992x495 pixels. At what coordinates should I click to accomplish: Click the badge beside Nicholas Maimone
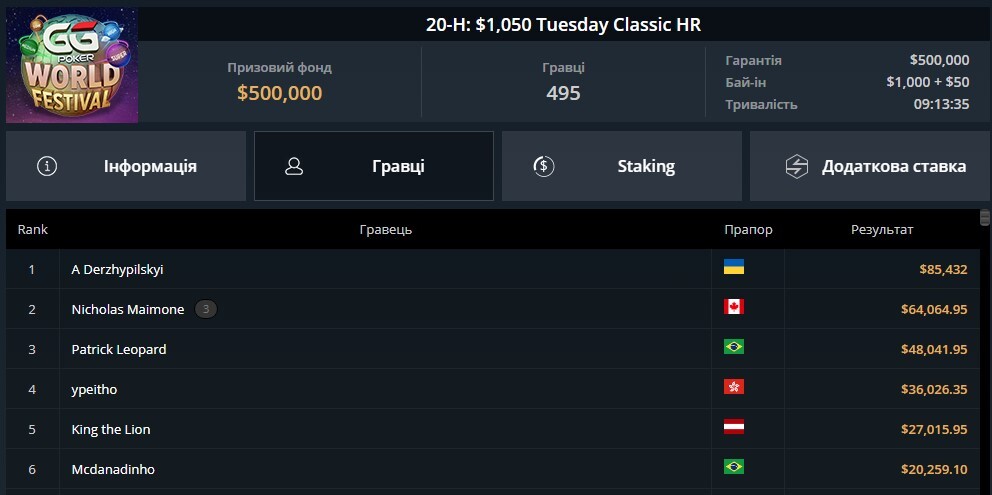[205, 309]
